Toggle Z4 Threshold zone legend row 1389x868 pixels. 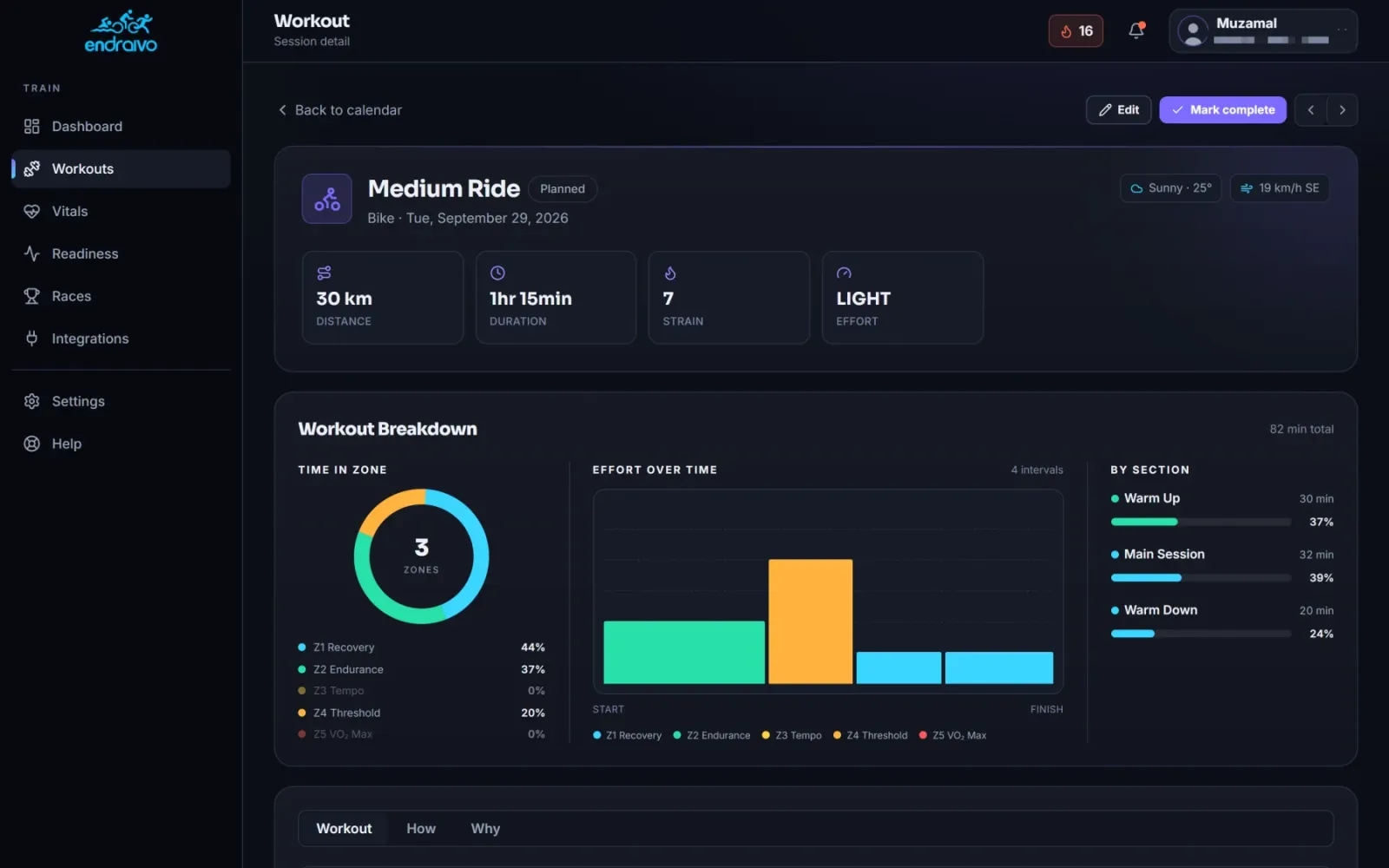[422, 713]
